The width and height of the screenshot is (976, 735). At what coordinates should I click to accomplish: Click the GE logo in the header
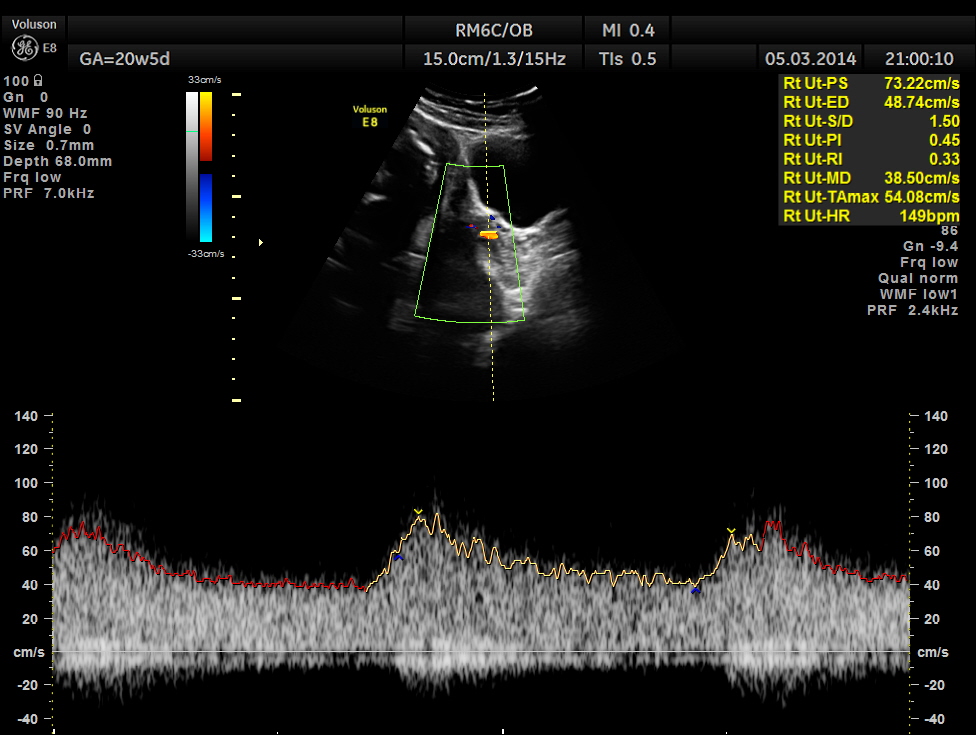click(x=25, y=47)
